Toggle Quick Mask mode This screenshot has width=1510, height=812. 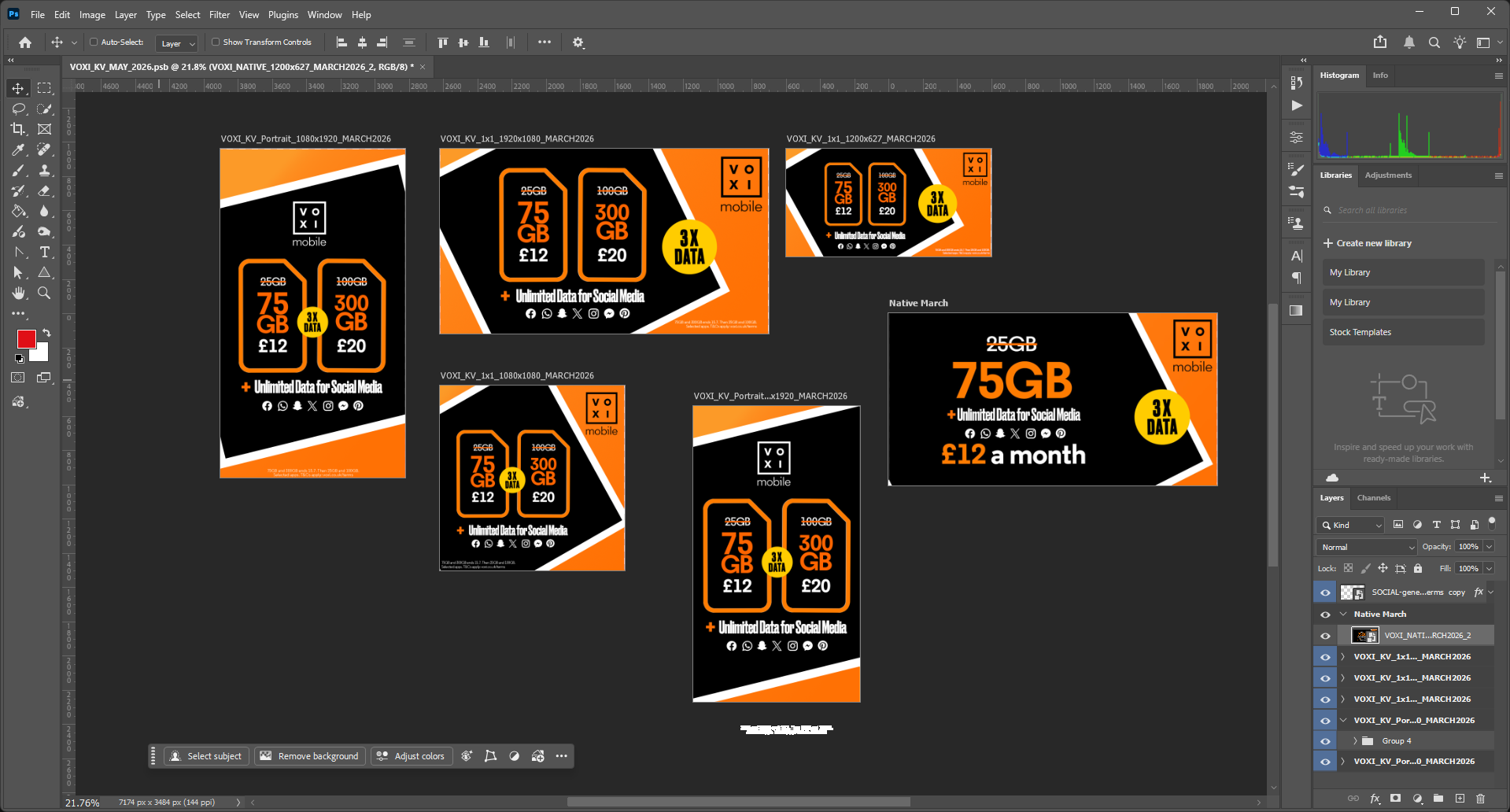coord(18,378)
